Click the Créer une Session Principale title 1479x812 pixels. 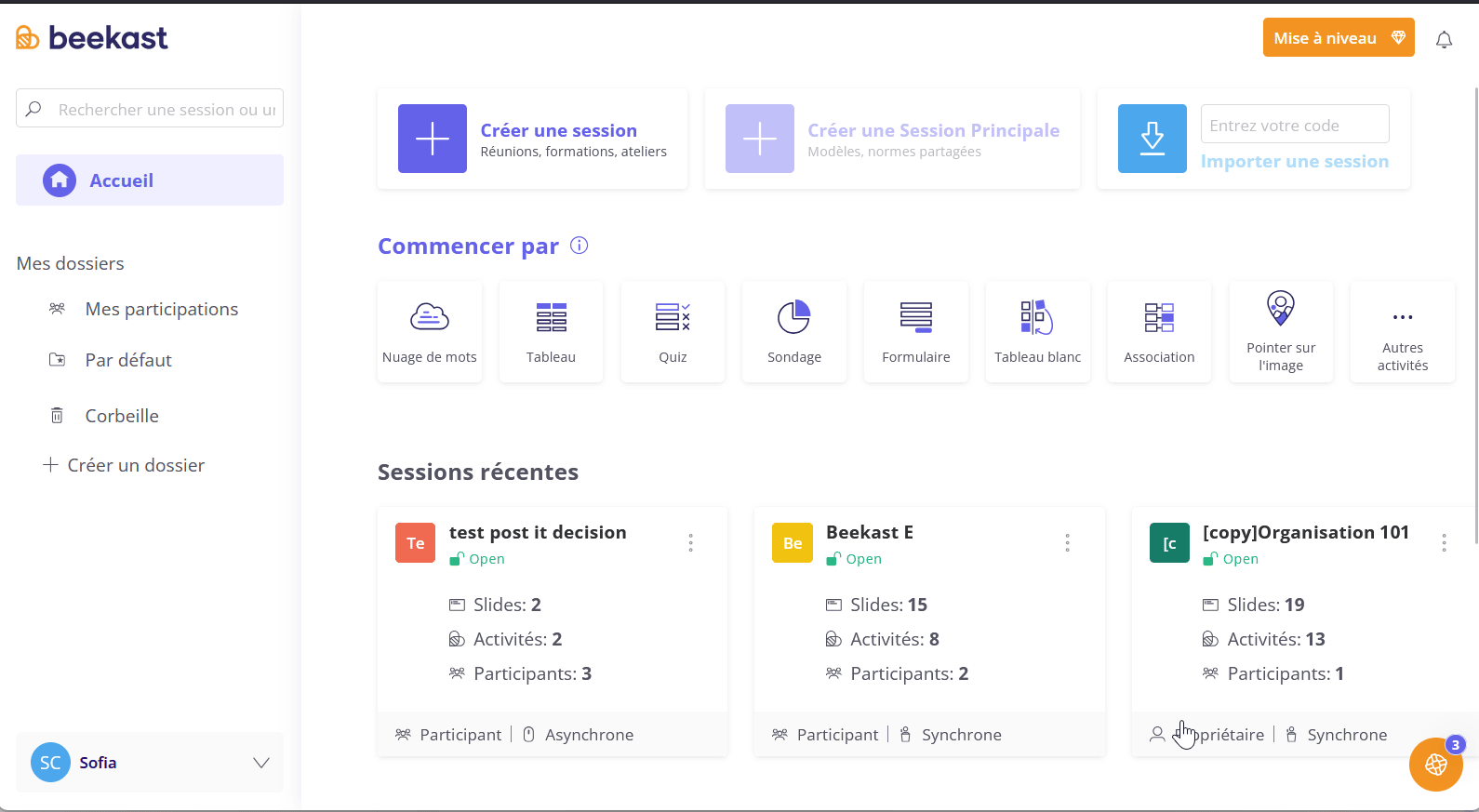click(x=933, y=130)
